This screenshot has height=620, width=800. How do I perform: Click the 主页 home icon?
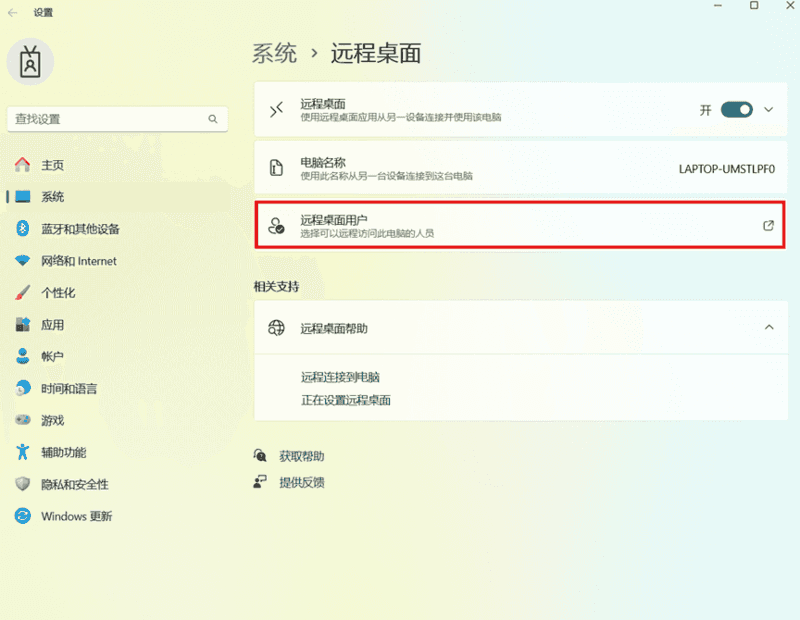(x=22, y=165)
